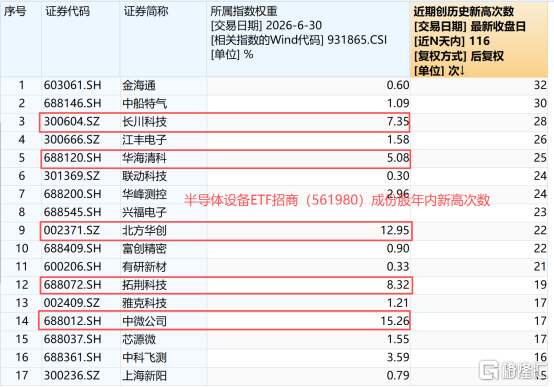Select weight value 1.58 for 江丰电子
This screenshot has height=387, width=554.
pyautogui.click(x=398, y=140)
